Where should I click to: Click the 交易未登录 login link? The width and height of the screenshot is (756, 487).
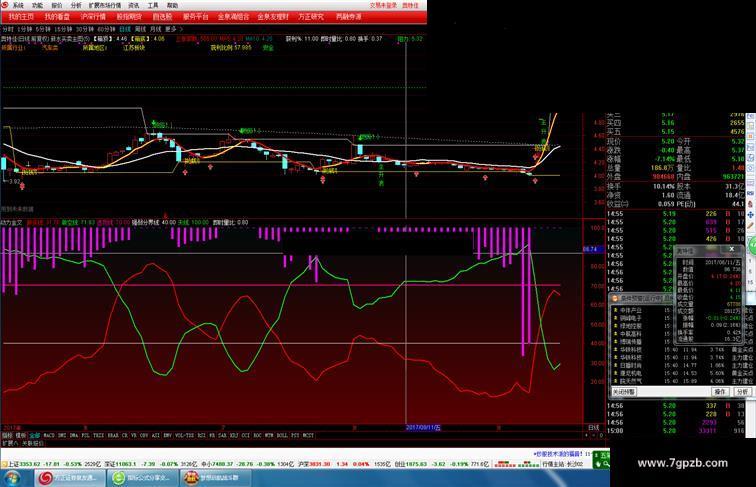tap(383, 5)
